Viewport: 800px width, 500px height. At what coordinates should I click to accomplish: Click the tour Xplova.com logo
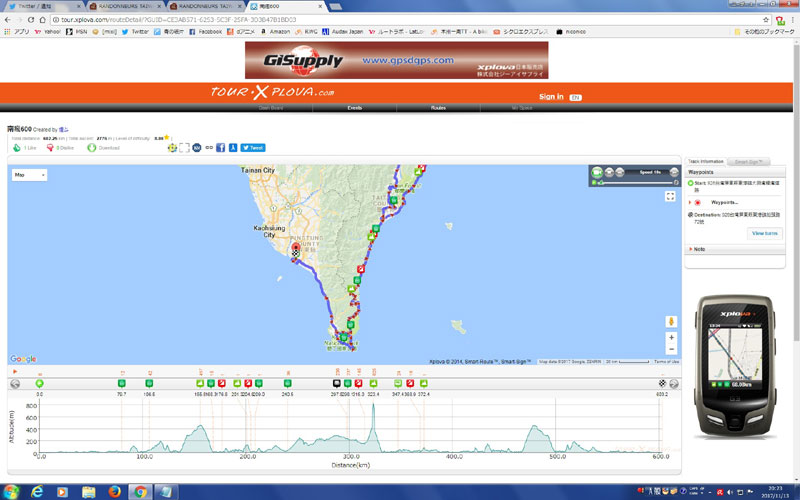273,92
